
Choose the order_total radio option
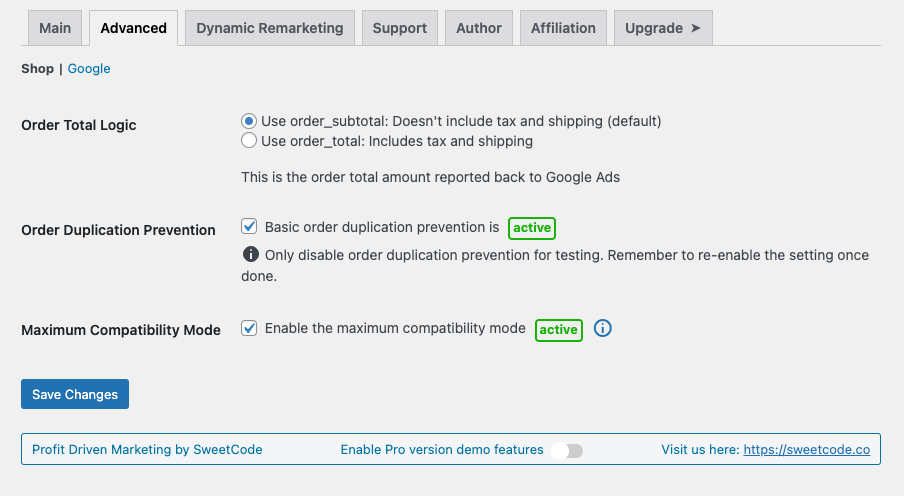coord(248,140)
